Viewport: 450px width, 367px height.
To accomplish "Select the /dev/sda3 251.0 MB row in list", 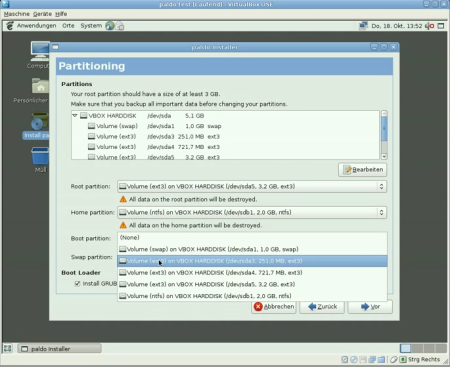I will (225, 136).
